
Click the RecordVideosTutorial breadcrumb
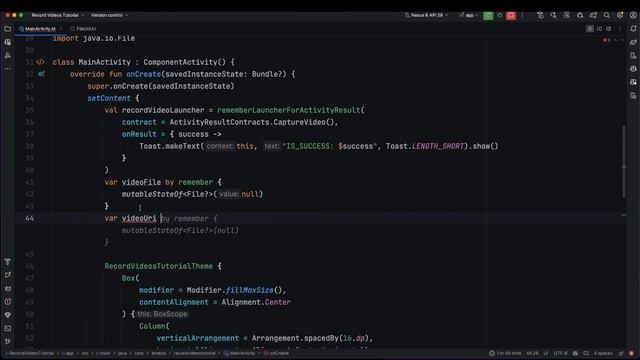click(29, 353)
